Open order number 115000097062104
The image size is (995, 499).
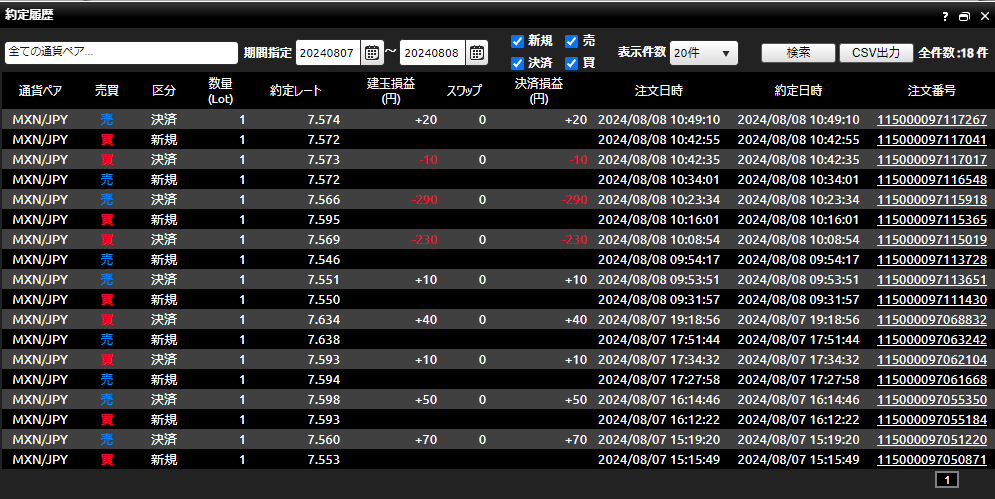(x=932, y=359)
